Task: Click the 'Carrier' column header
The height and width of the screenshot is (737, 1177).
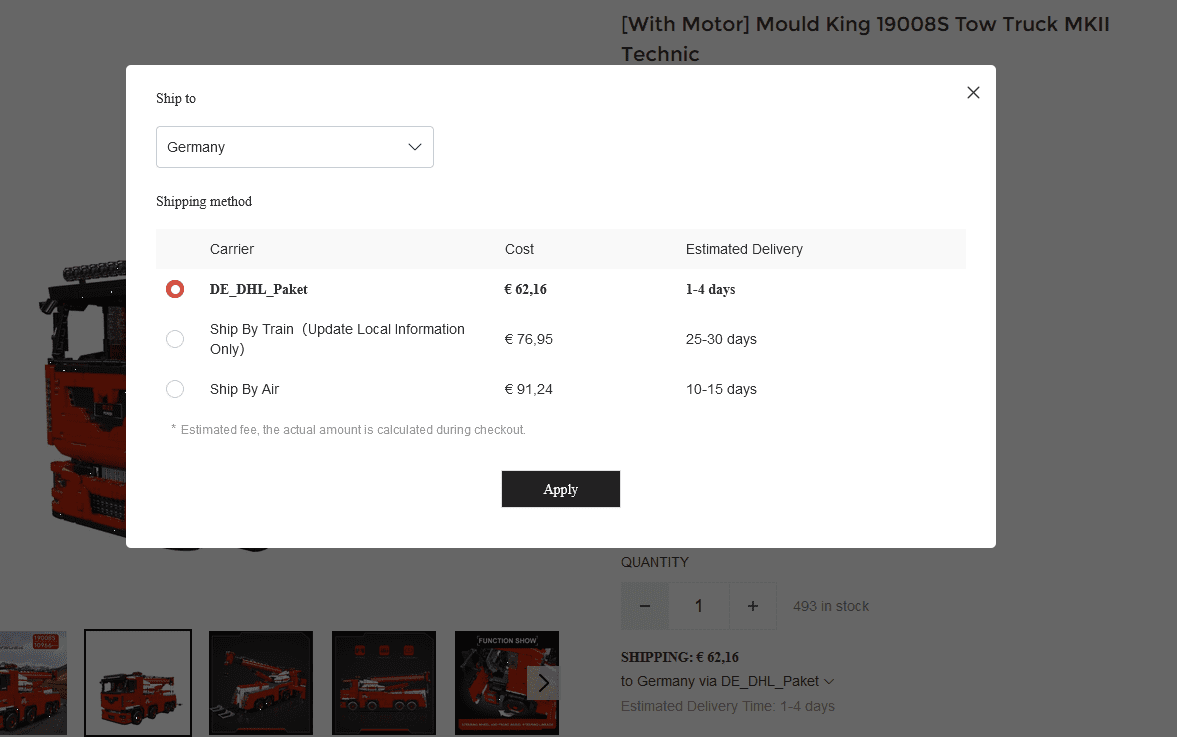Action: coord(231,249)
